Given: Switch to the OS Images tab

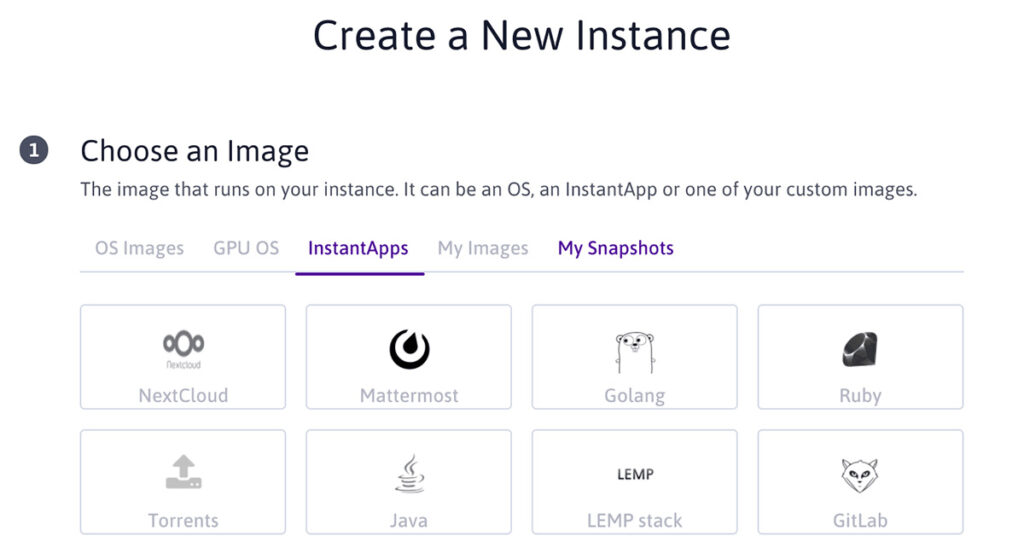Looking at the screenshot, I should point(139,248).
